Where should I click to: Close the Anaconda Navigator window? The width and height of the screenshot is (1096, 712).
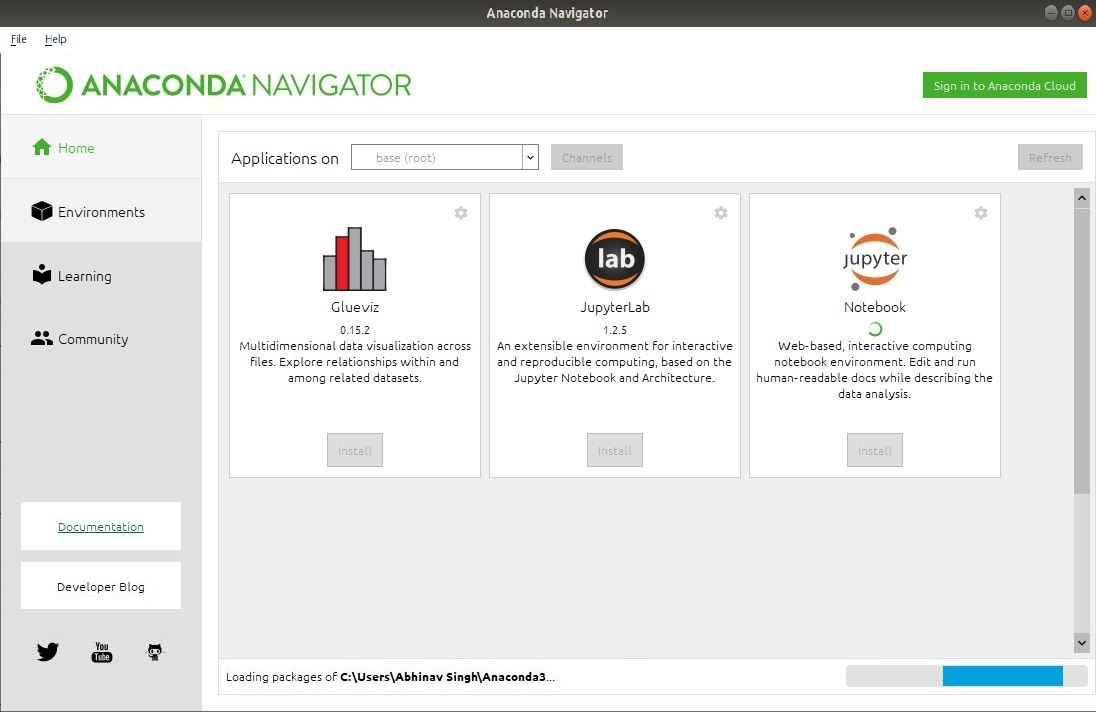pyautogui.click(x=1085, y=13)
